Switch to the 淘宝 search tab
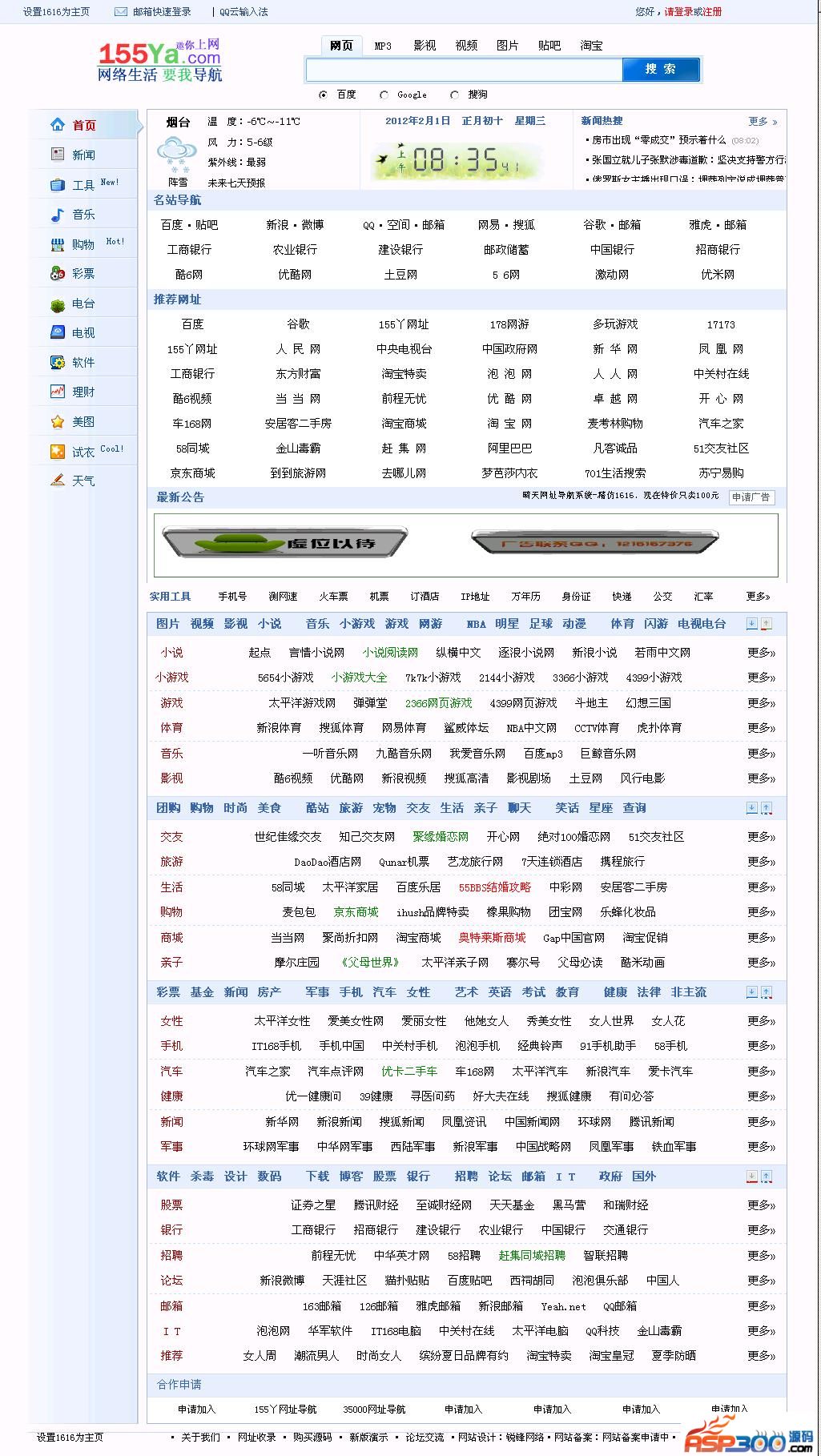Image resolution: width=821 pixels, height=1456 pixels. pos(591,46)
